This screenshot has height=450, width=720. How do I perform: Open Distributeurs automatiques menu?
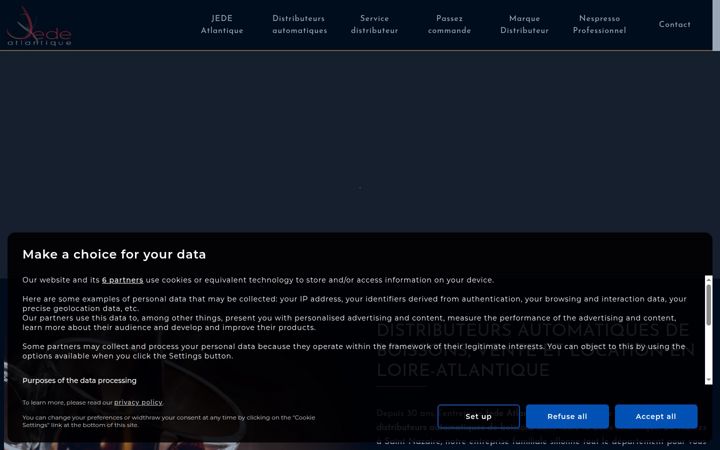point(299,24)
